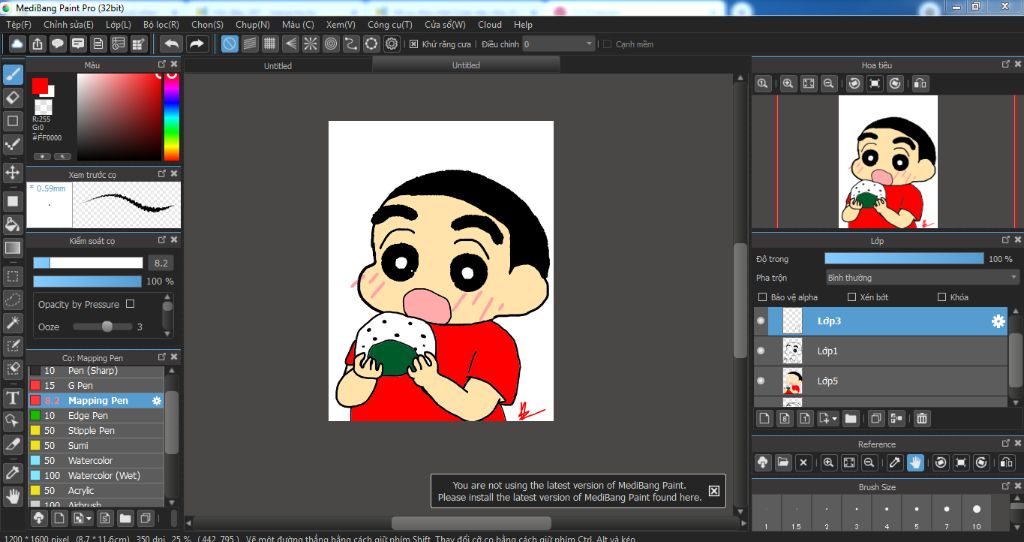
Task: Open Lớp3 layer settings gear
Action: point(998,321)
